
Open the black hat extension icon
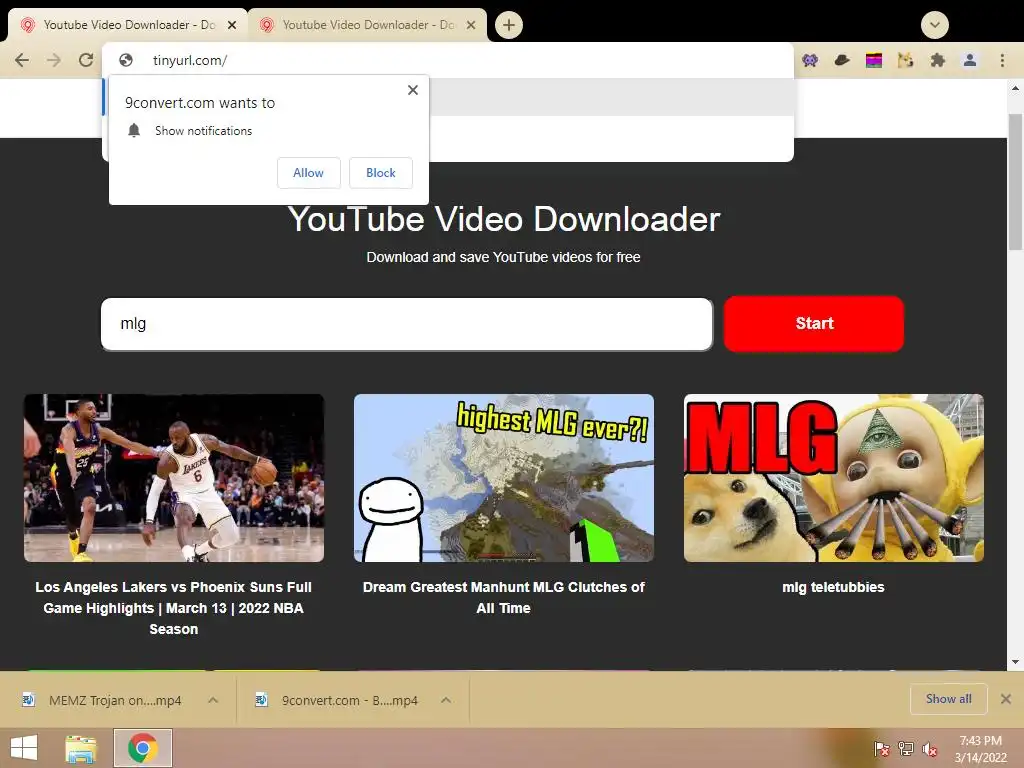coord(842,60)
